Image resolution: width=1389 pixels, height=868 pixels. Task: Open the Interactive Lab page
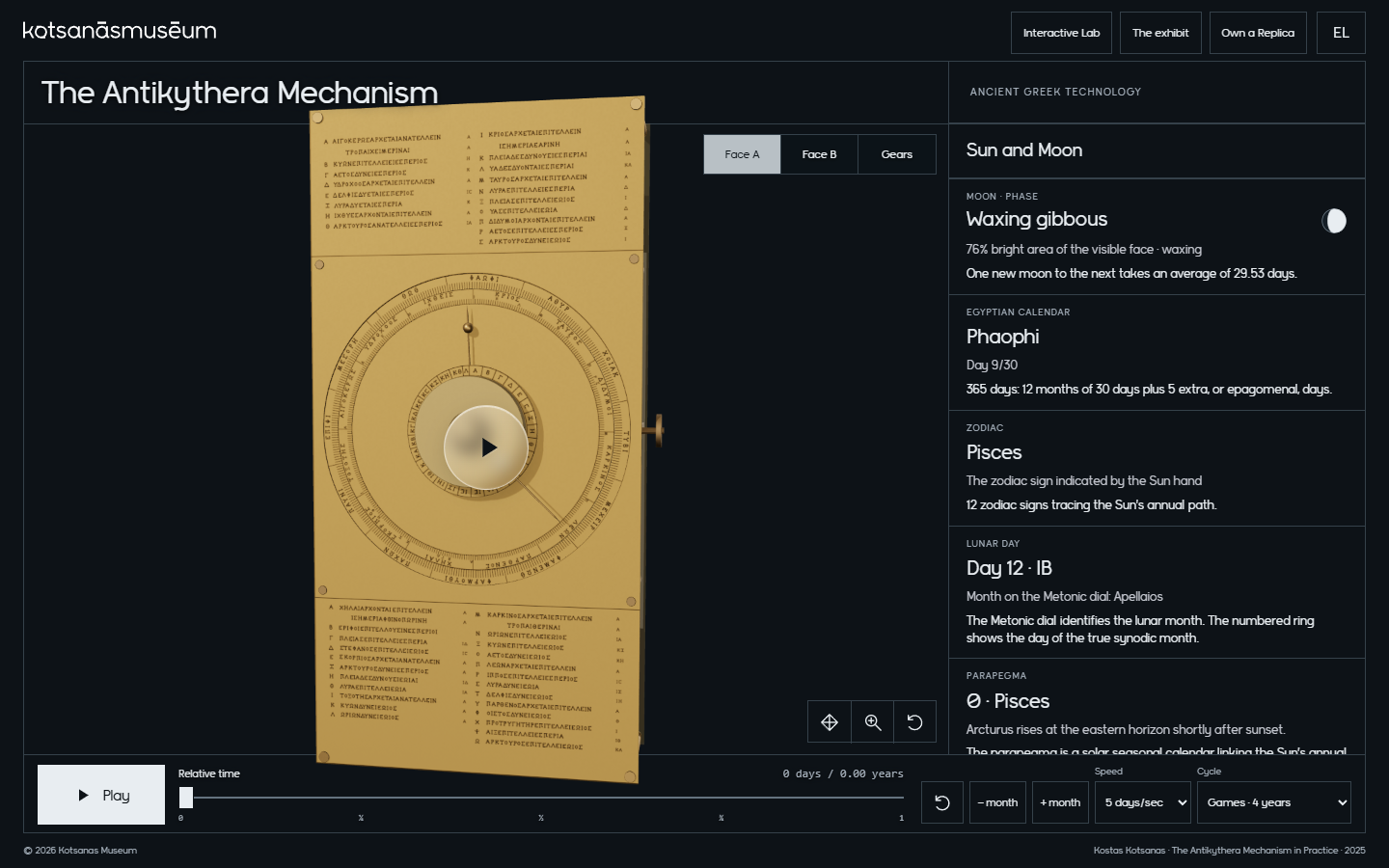pos(1061,33)
